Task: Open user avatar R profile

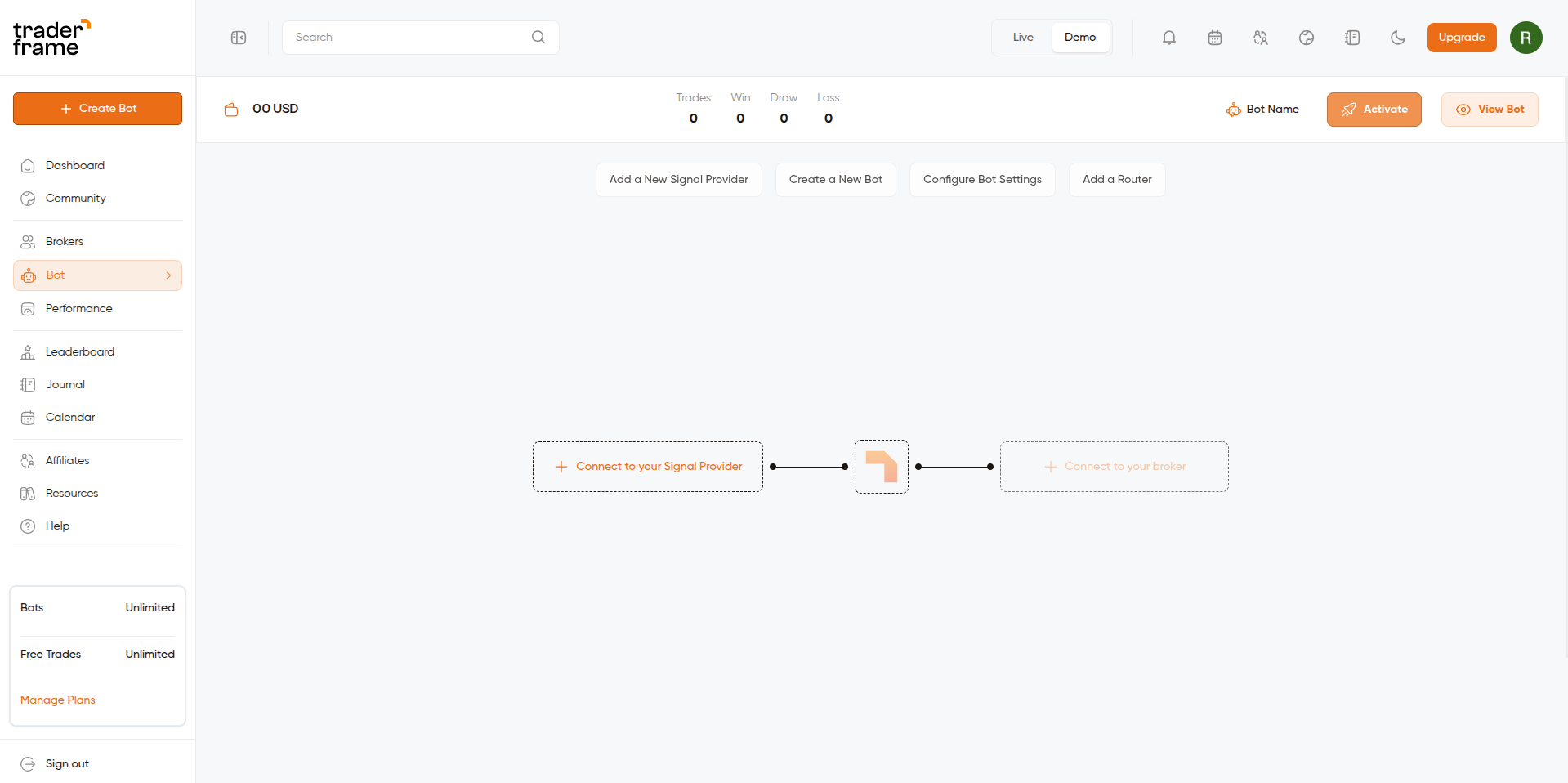Action: coord(1526,38)
